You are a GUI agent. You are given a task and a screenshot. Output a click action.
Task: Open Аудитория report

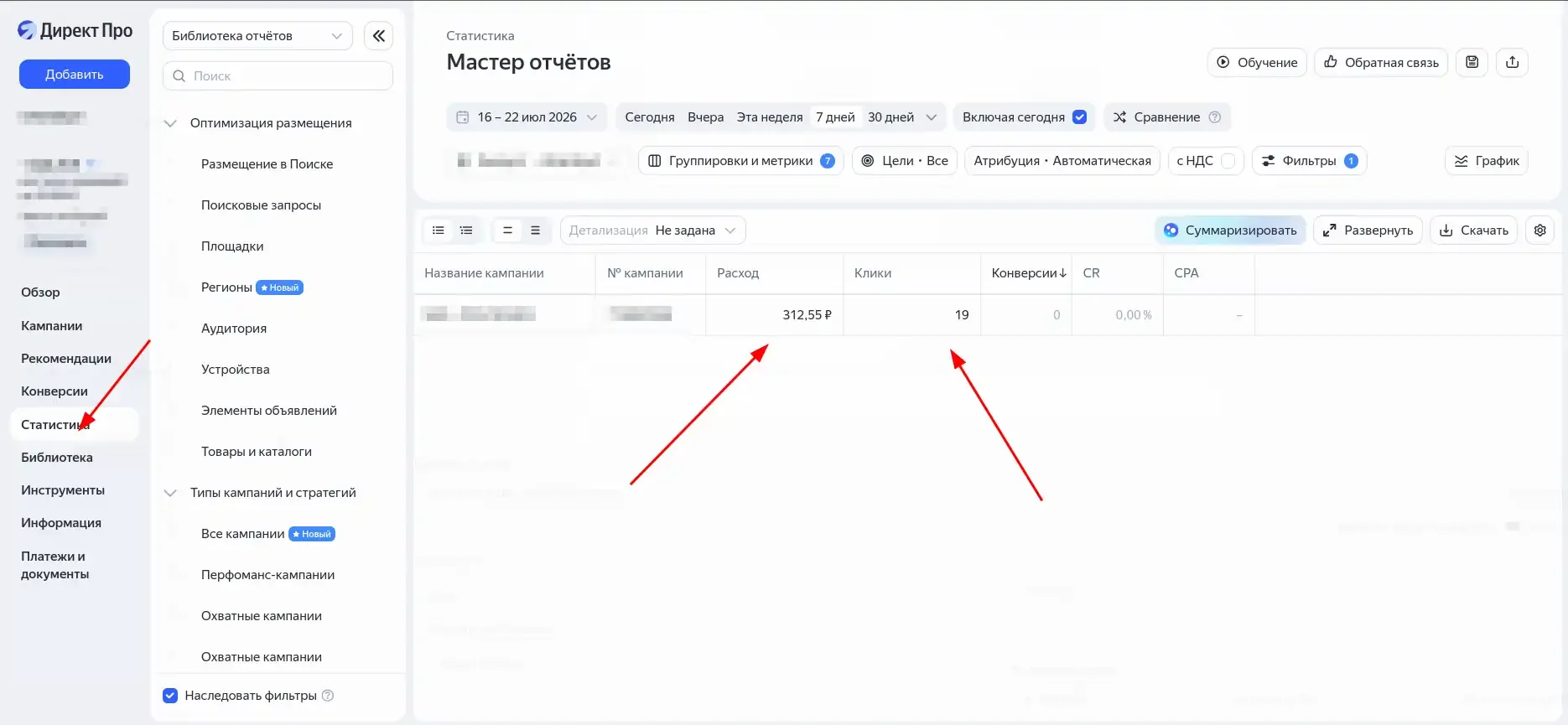[x=234, y=329]
